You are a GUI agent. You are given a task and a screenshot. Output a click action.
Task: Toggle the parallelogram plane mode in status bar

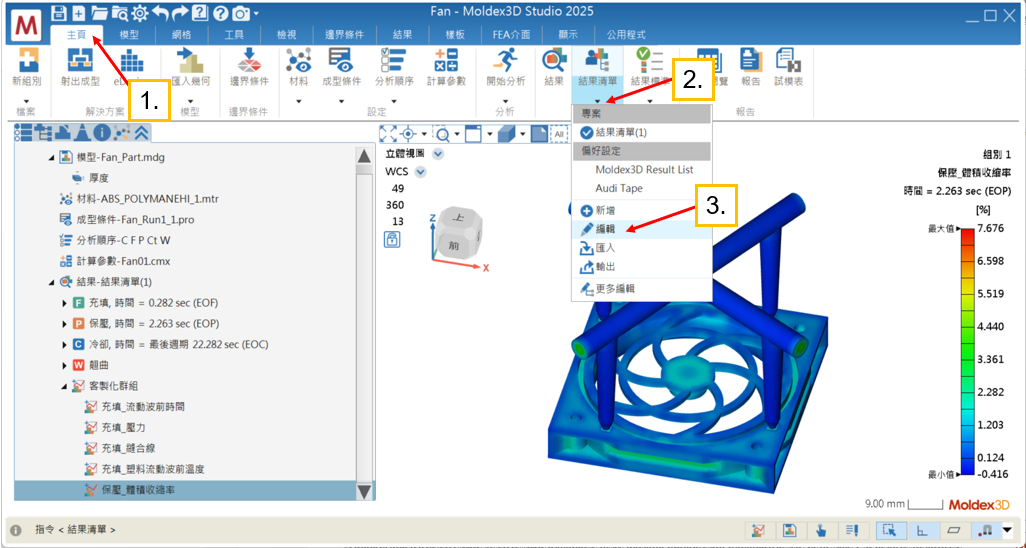[955, 530]
